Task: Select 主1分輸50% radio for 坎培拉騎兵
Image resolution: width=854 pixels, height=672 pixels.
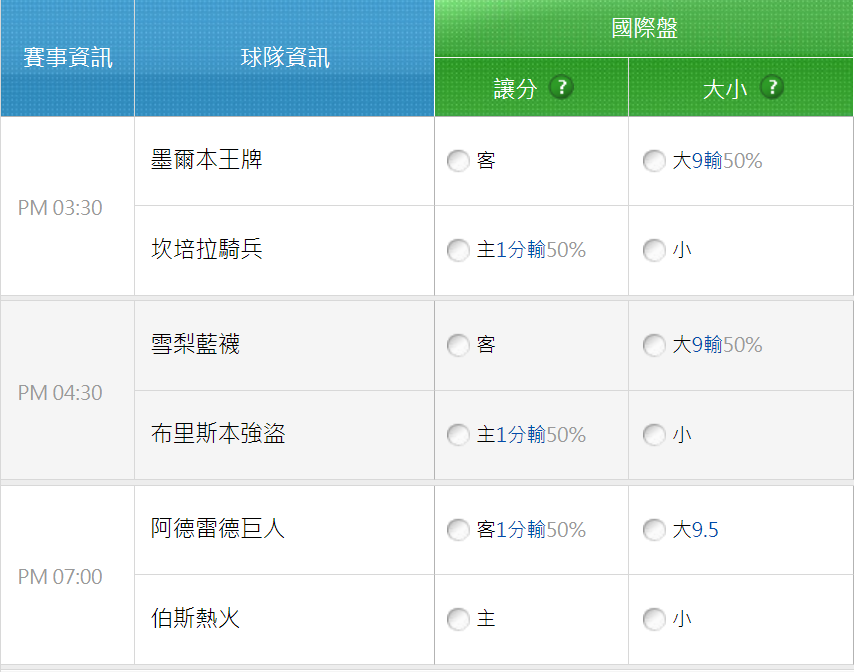Action: point(458,250)
